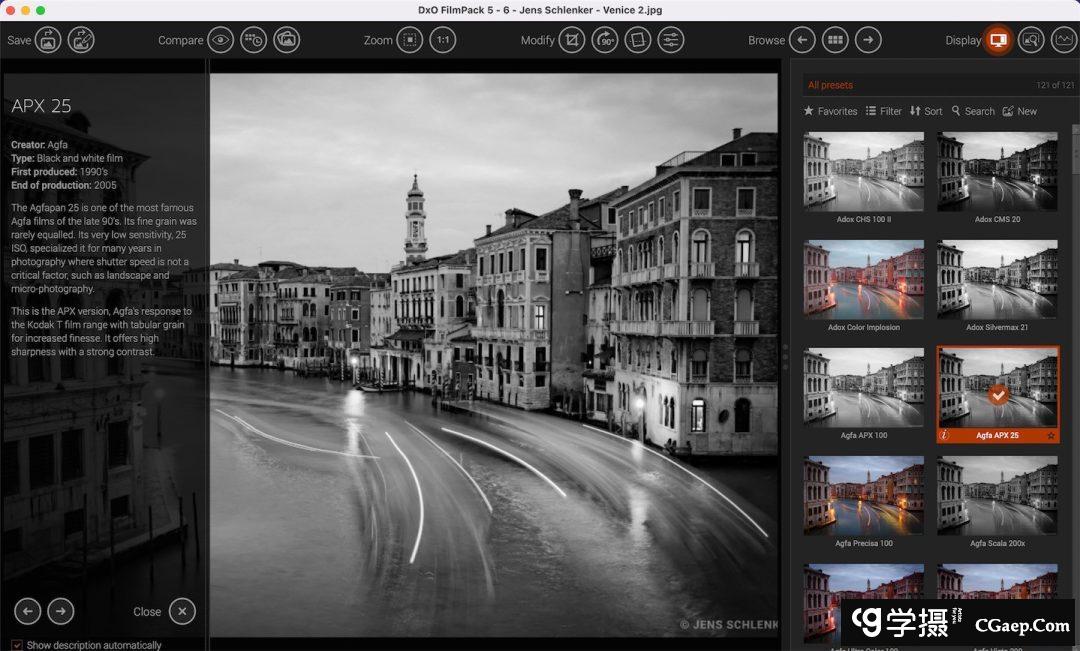Open the Filter menu for presets

(x=885, y=111)
